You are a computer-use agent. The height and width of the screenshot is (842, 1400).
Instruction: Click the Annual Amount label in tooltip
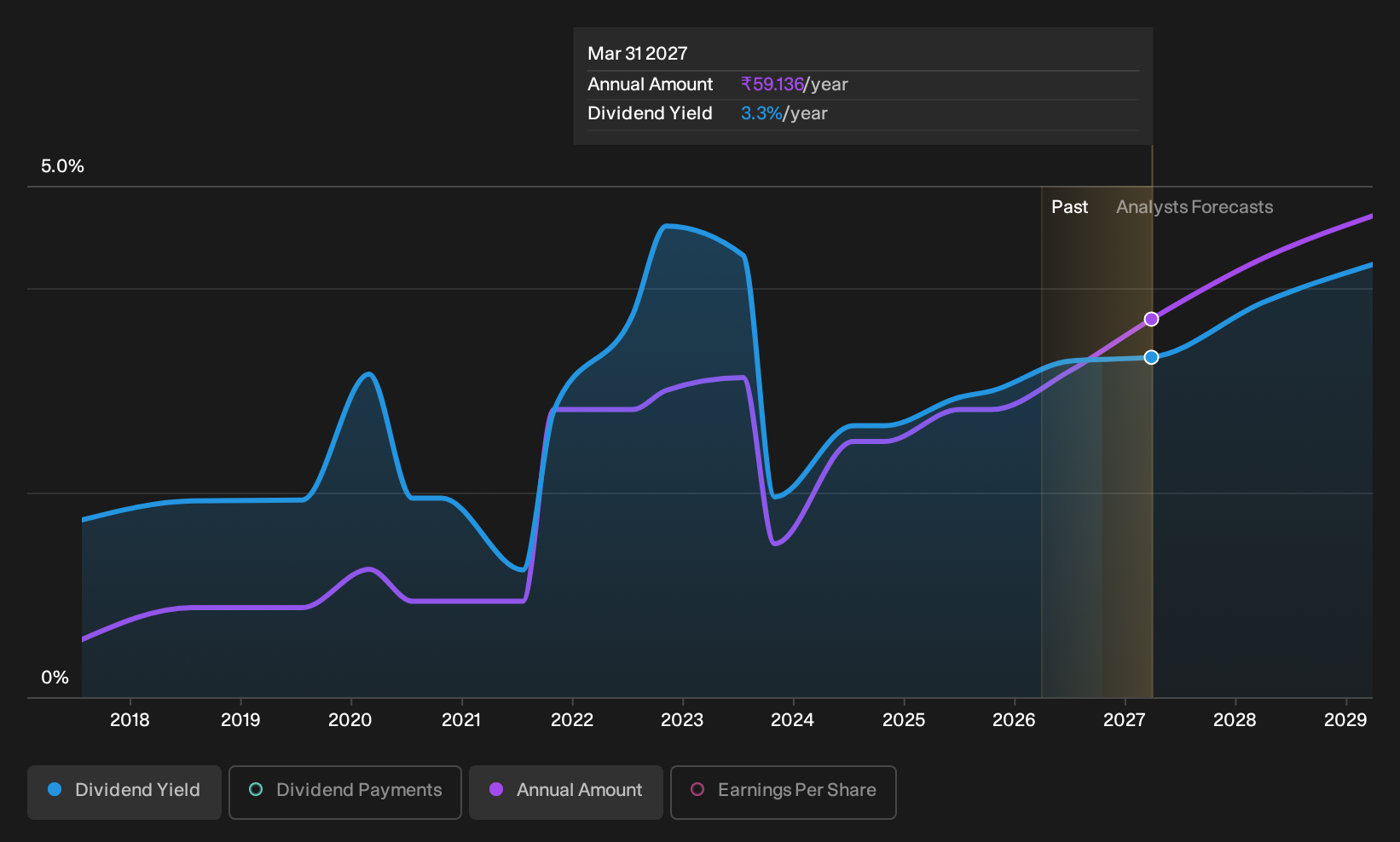650,84
